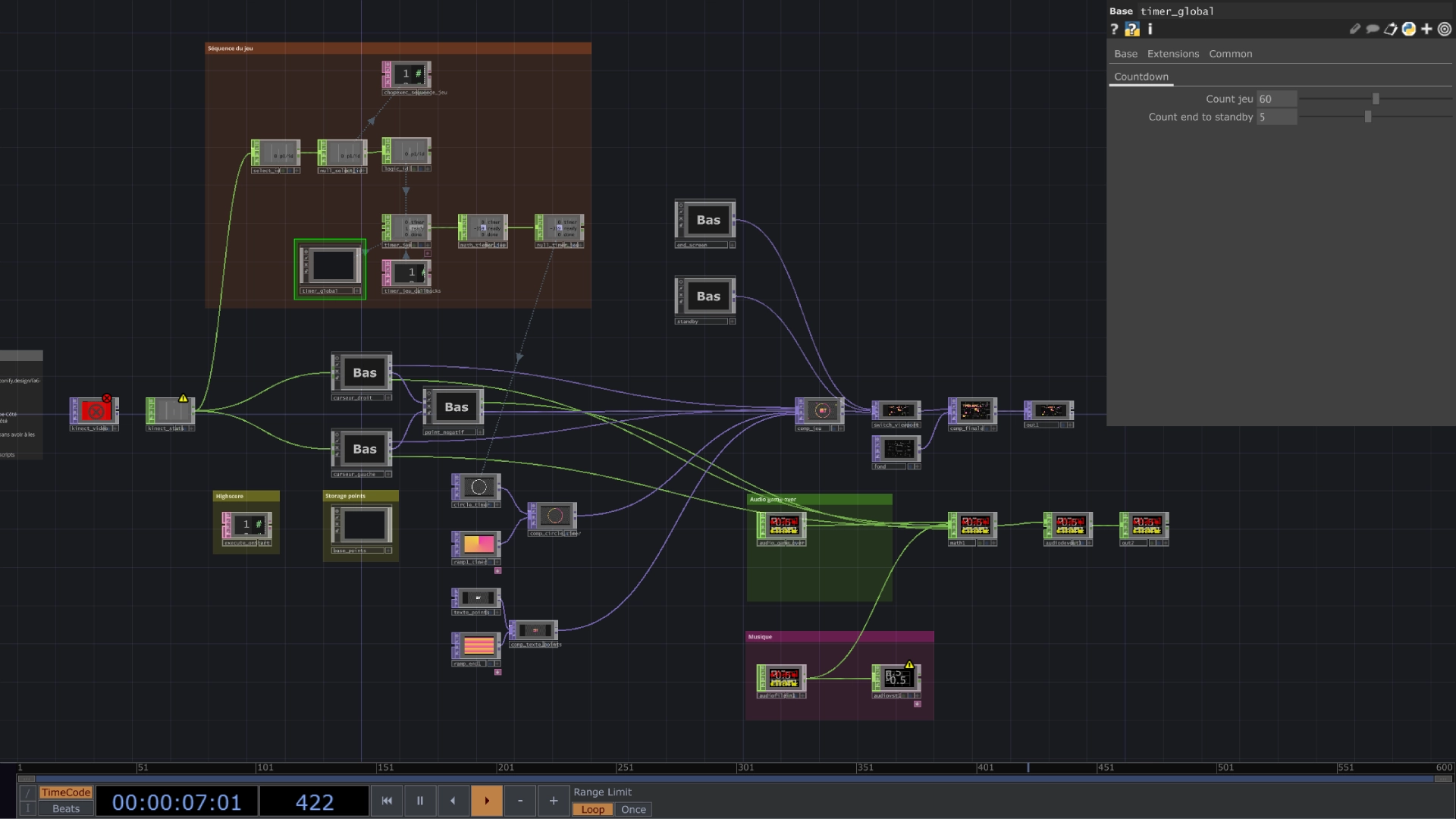1456x819 pixels.
Task: Click the copy parameters clipboard icon
Action: (1391, 29)
